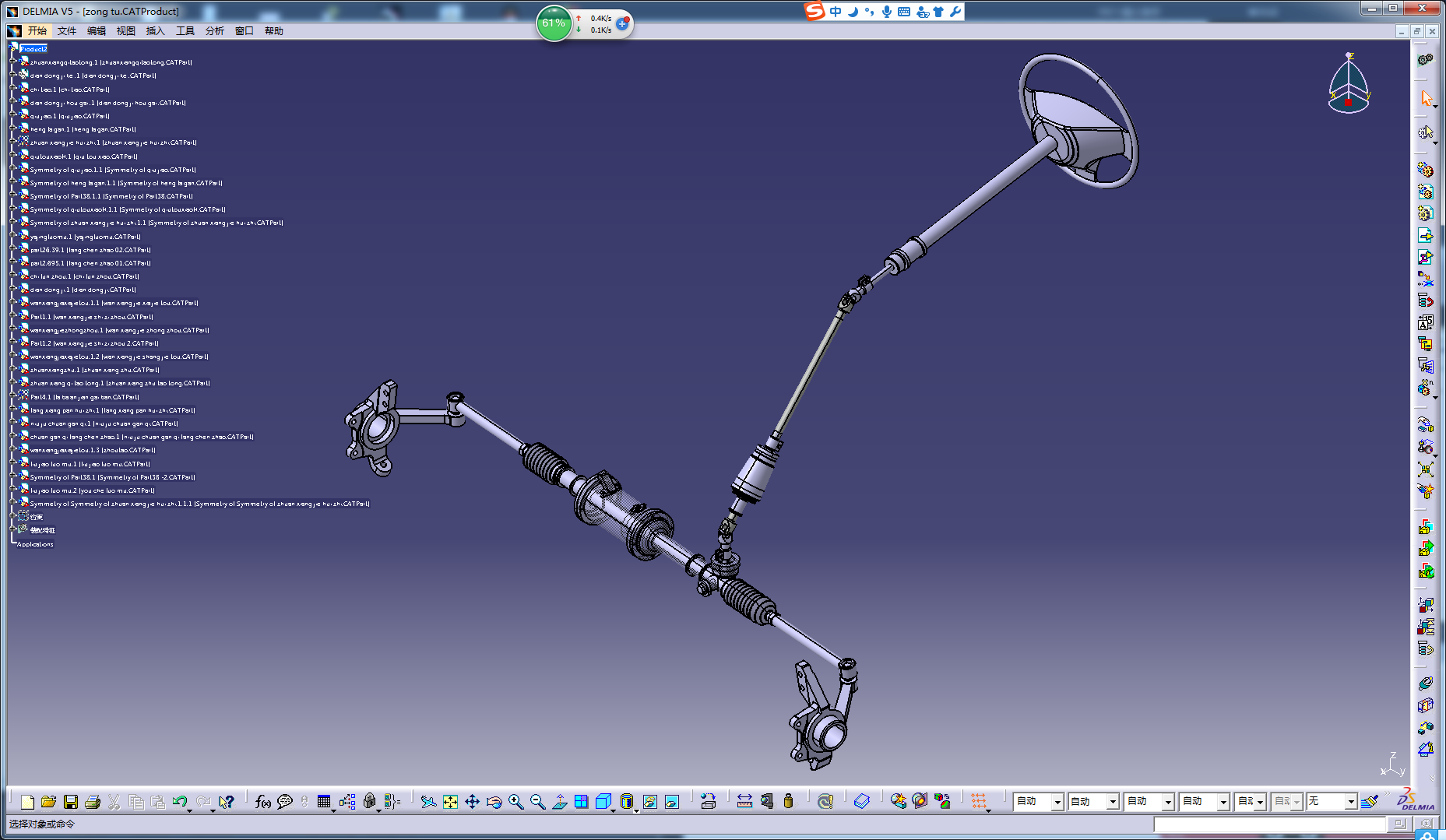Viewport: 1446px width, 840px height.
Task: Click the Measure Between ruler icon
Action: click(744, 801)
